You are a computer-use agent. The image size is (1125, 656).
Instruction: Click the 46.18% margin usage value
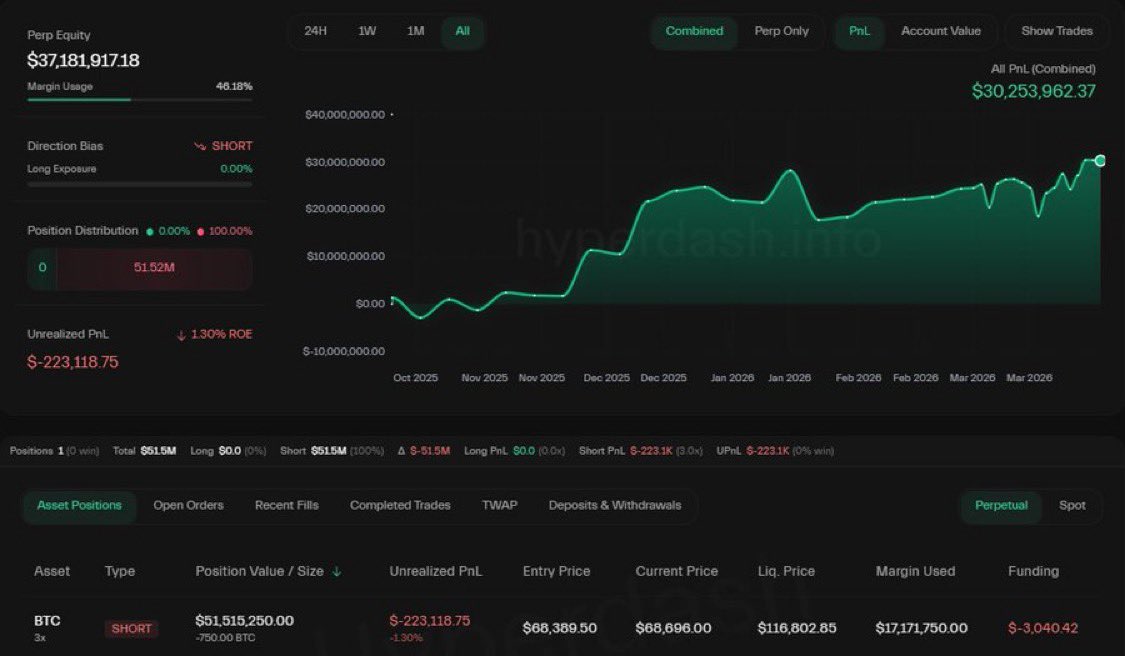click(x=234, y=86)
